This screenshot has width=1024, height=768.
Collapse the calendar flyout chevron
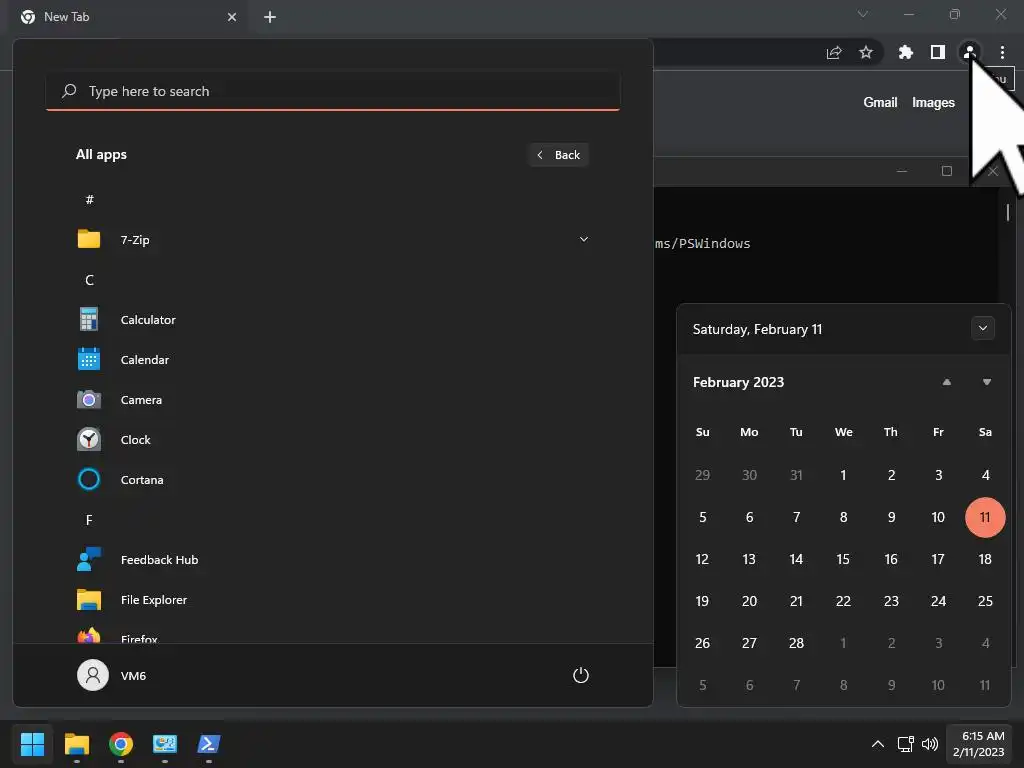click(x=983, y=328)
